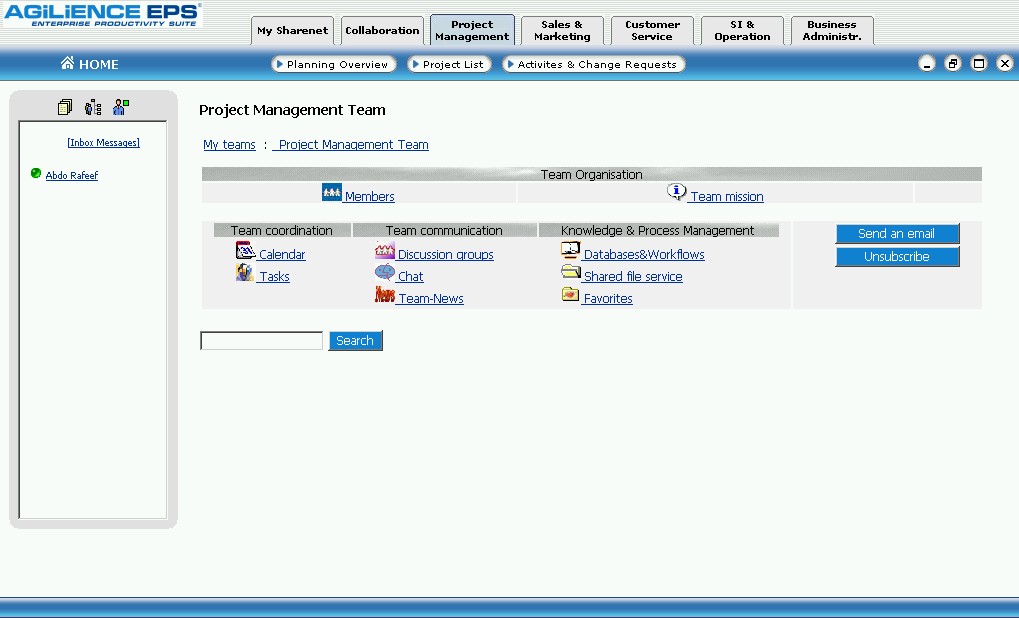1019x618 pixels.
Task: Click the Team mission info icon
Action: coord(677,192)
